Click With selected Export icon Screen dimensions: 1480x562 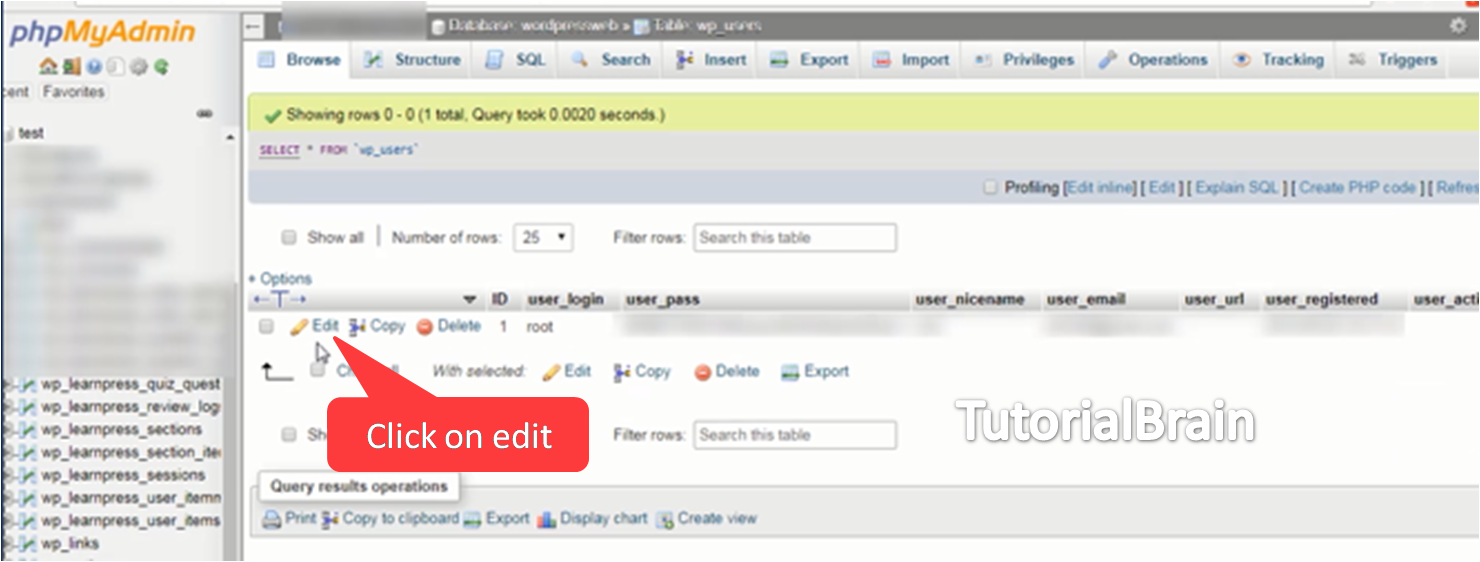790,372
